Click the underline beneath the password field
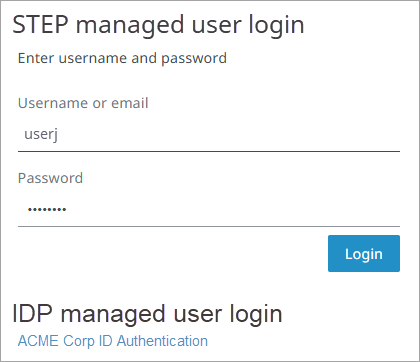 click(209, 226)
